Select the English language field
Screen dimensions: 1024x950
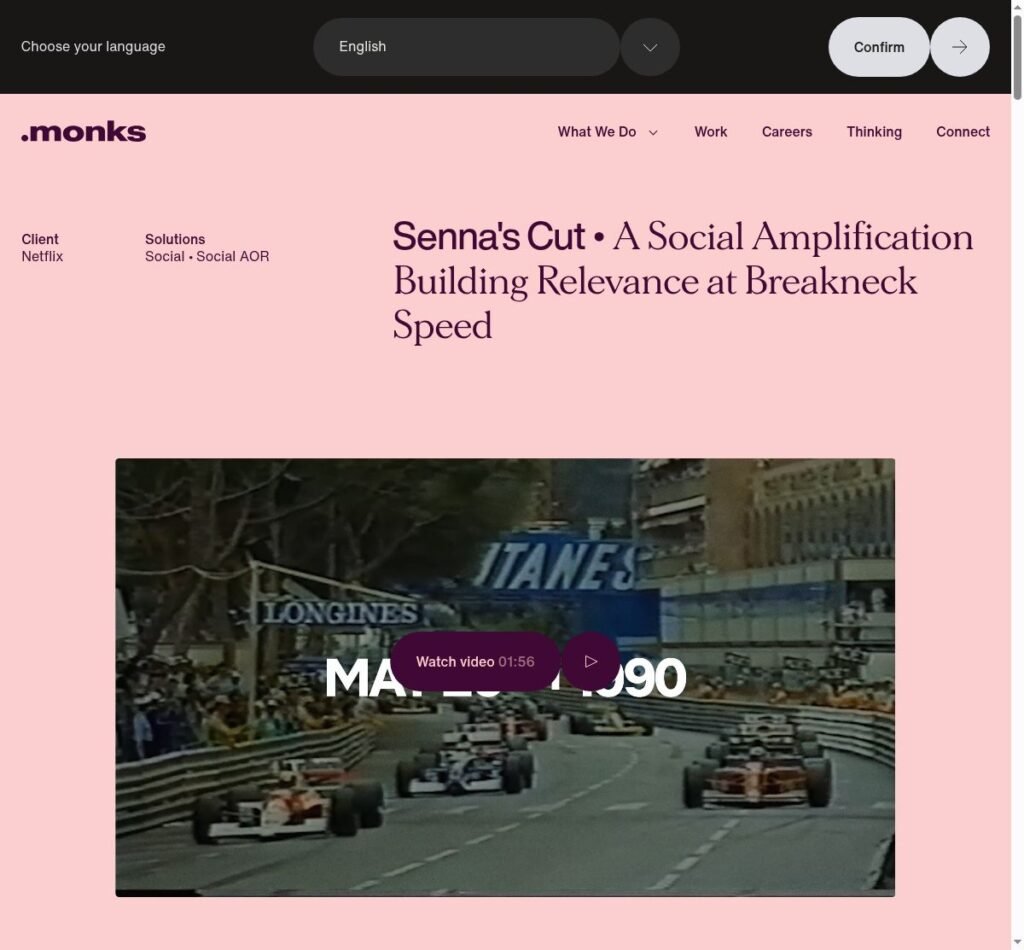(x=466, y=47)
